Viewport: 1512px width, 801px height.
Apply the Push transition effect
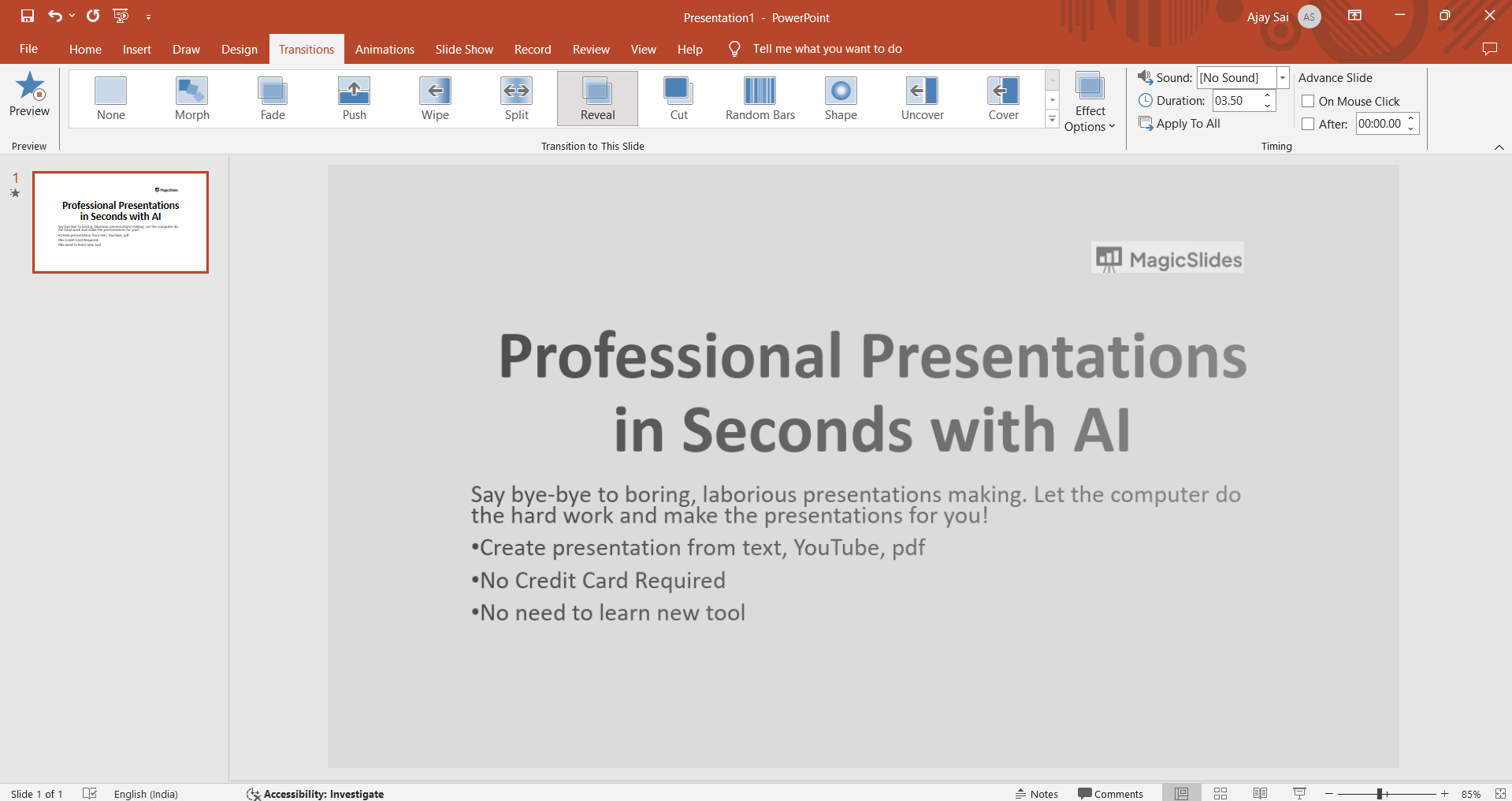[x=354, y=91]
